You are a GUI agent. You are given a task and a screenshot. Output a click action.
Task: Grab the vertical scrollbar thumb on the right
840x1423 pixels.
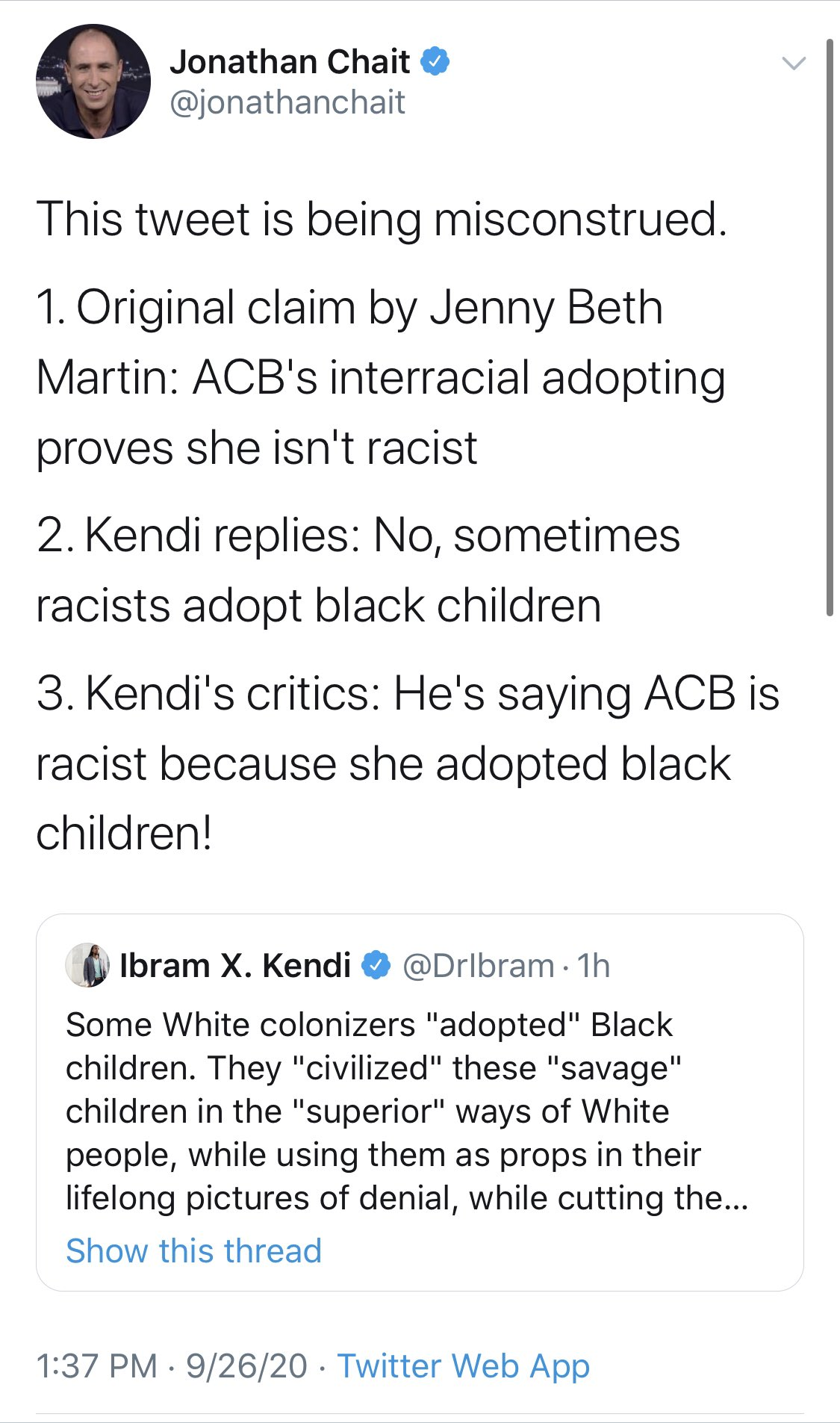830,327
